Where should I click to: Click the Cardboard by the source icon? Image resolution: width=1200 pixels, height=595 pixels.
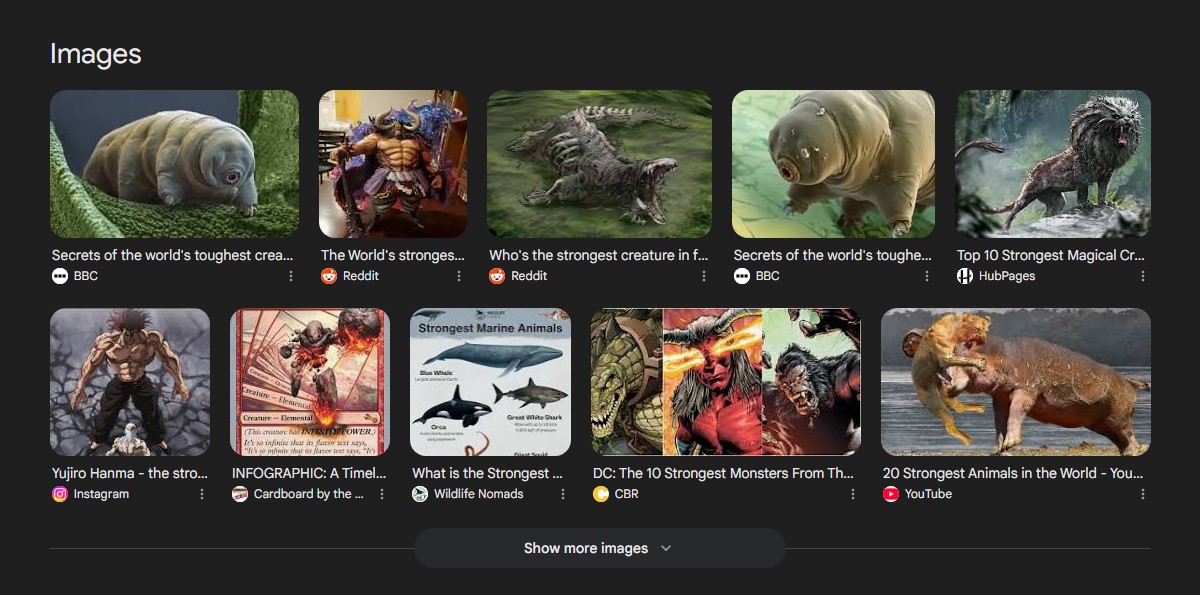coord(240,494)
